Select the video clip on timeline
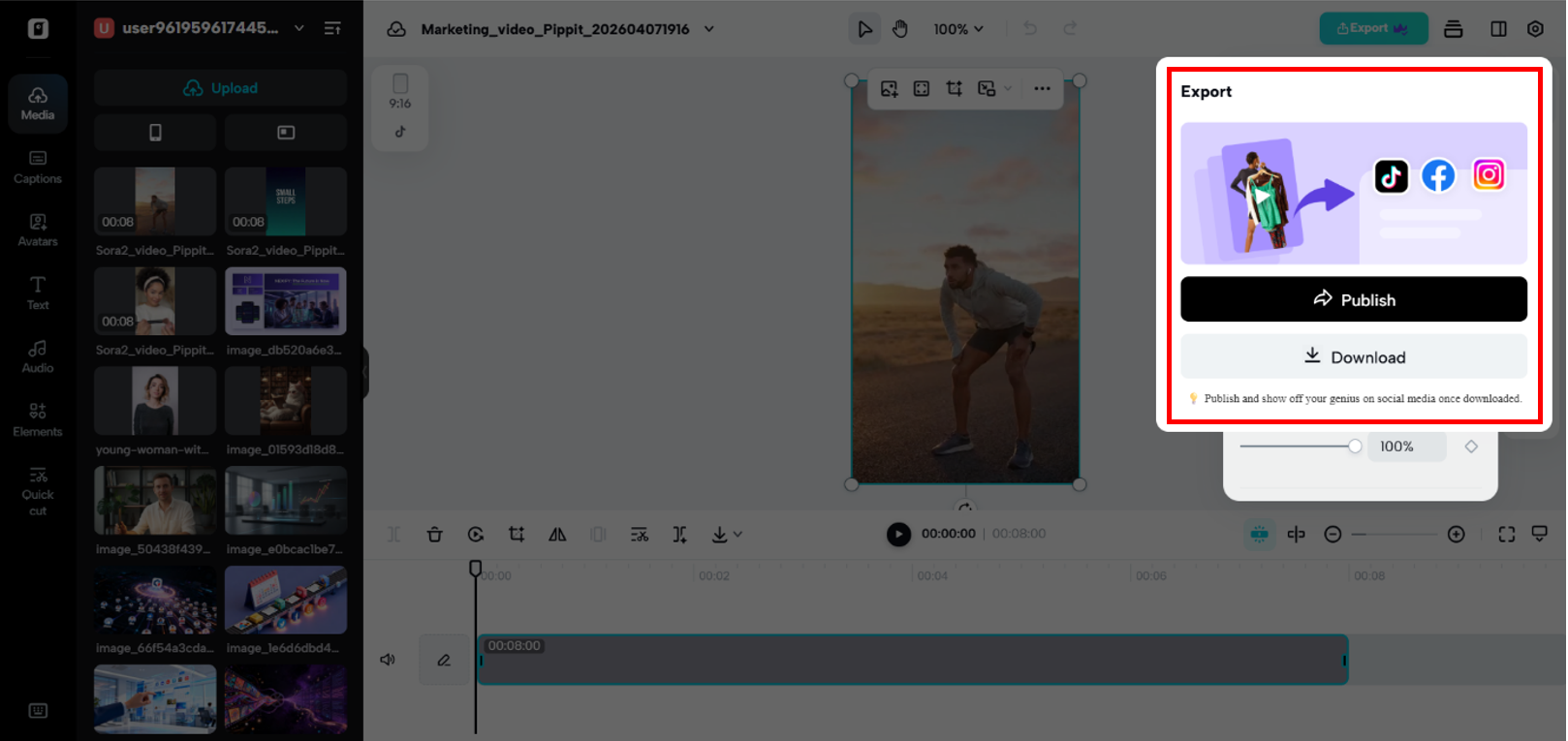The width and height of the screenshot is (1568, 741). pyautogui.click(x=913, y=660)
